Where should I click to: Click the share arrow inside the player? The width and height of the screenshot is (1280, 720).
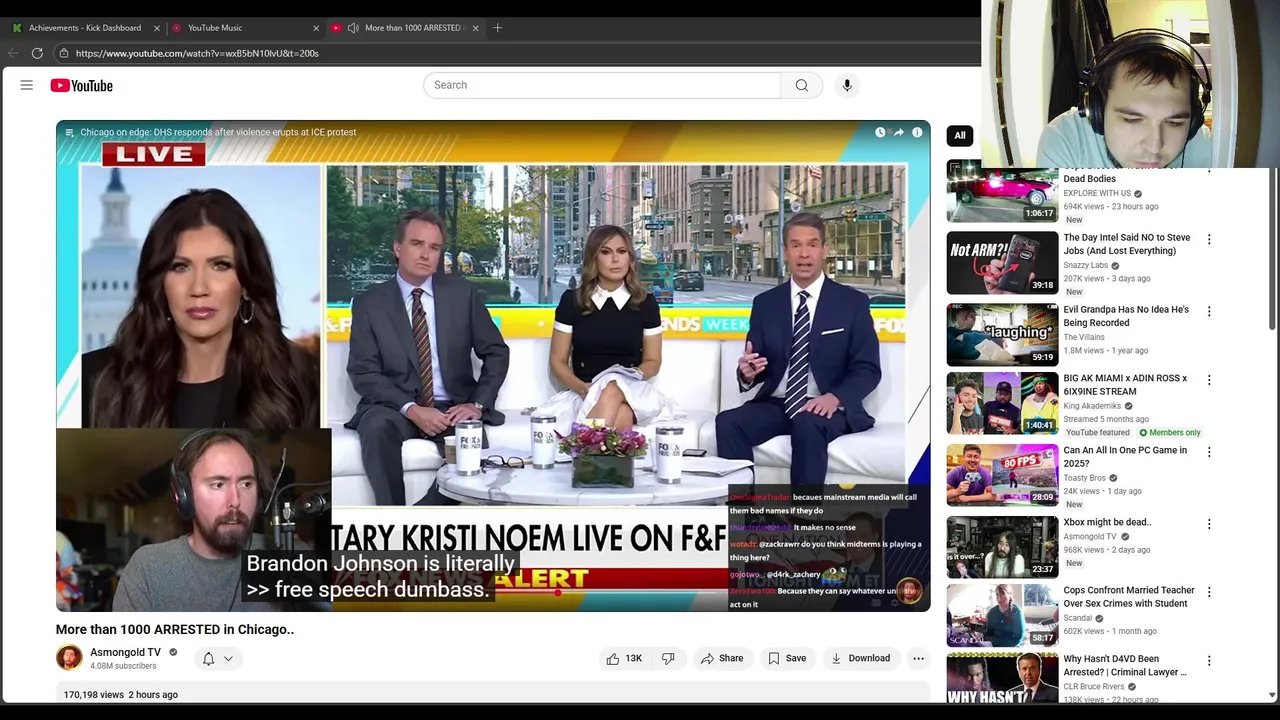[898, 132]
